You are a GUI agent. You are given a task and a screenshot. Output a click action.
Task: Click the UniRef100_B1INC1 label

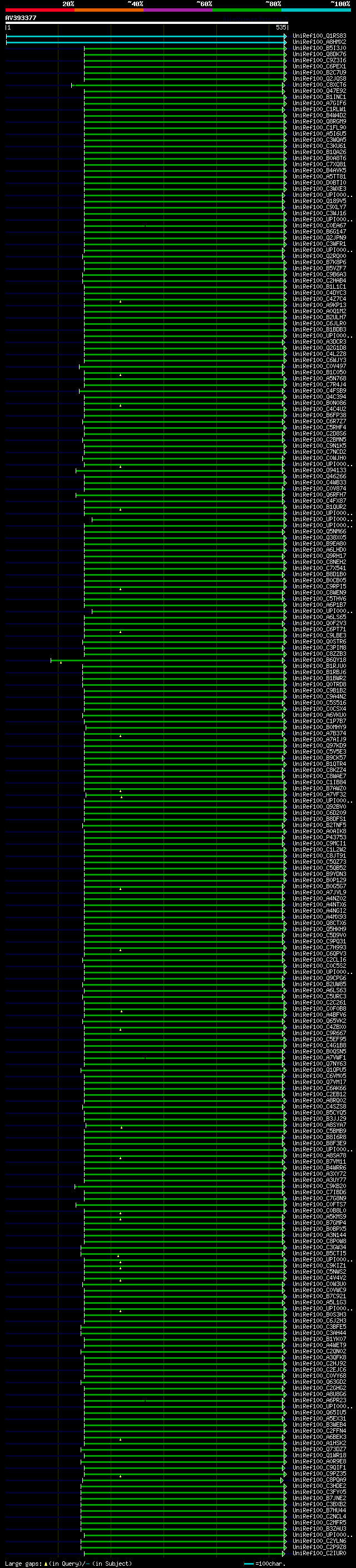(319, 97)
